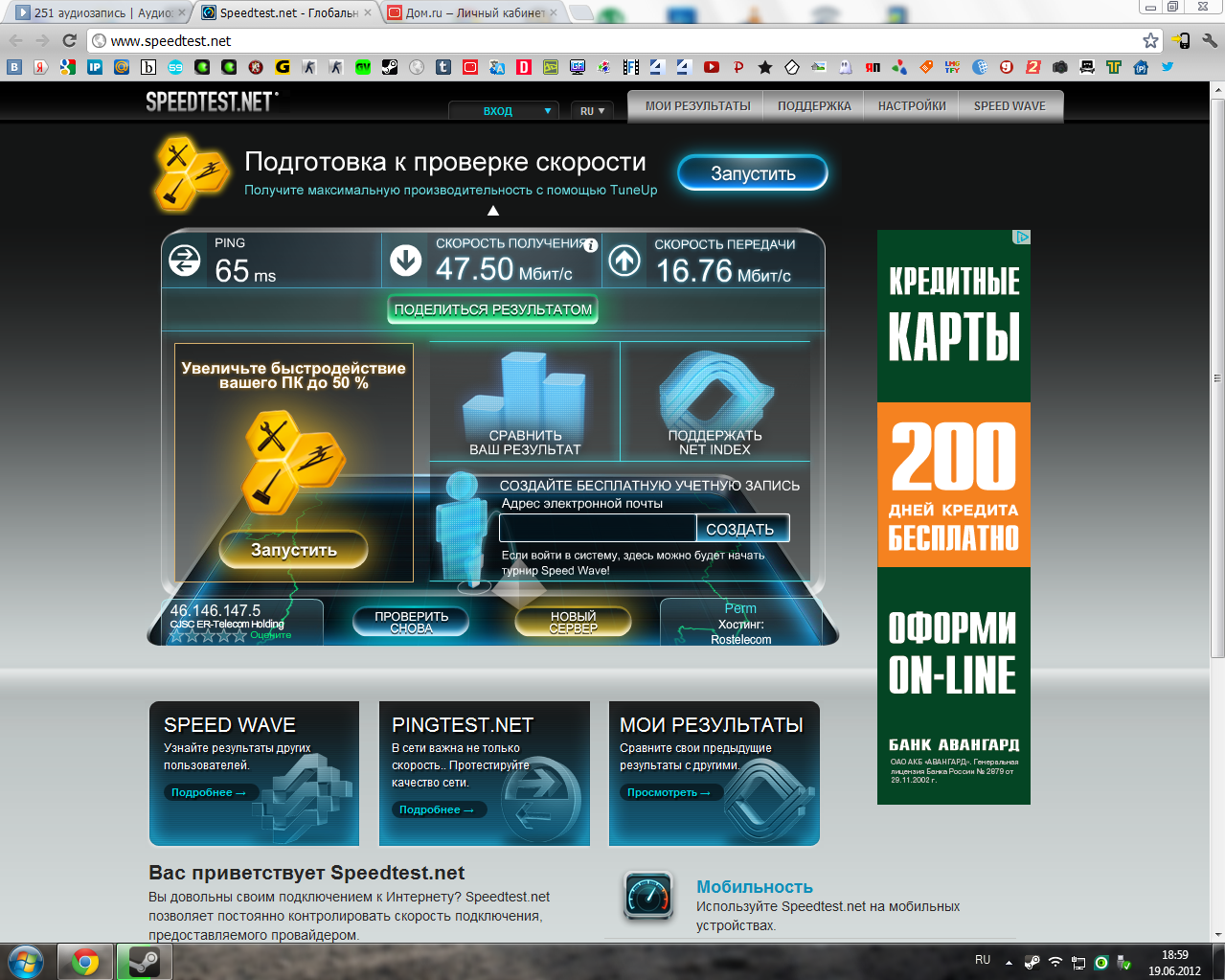The image size is (1225, 980).
Task: Rate the ISP using the star rating
Action: pyautogui.click(x=208, y=635)
